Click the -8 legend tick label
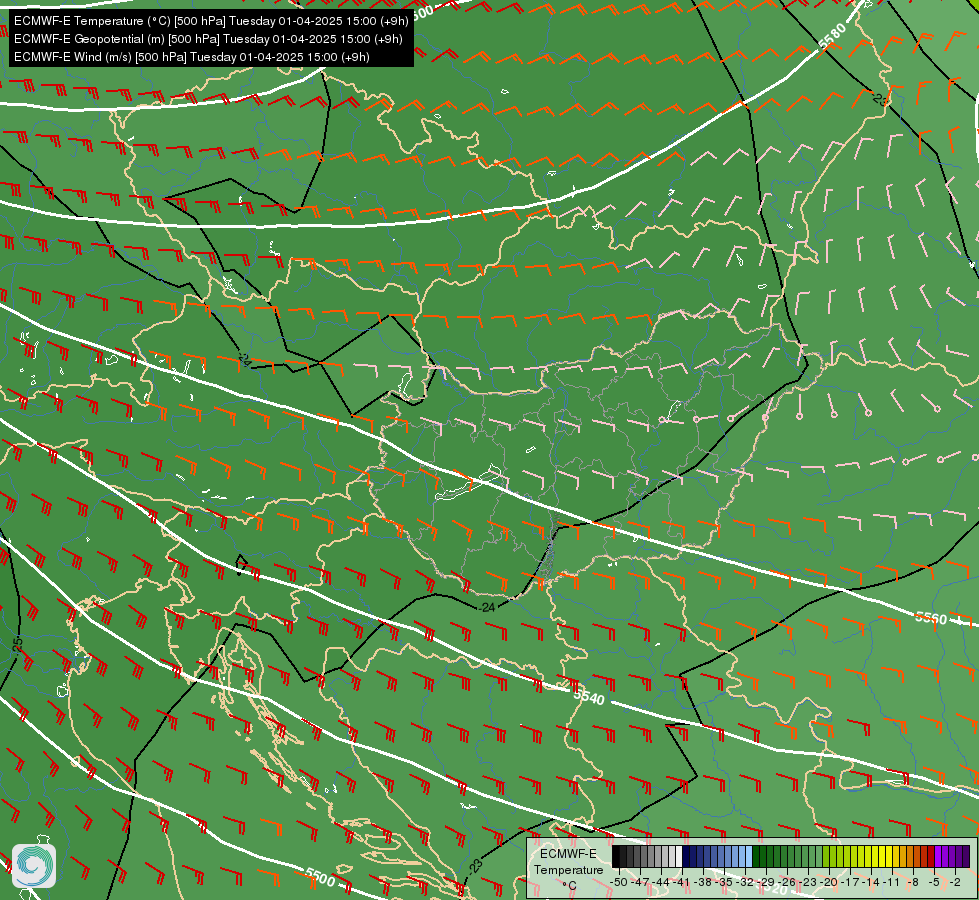The image size is (979, 900). click(x=913, y=882)
